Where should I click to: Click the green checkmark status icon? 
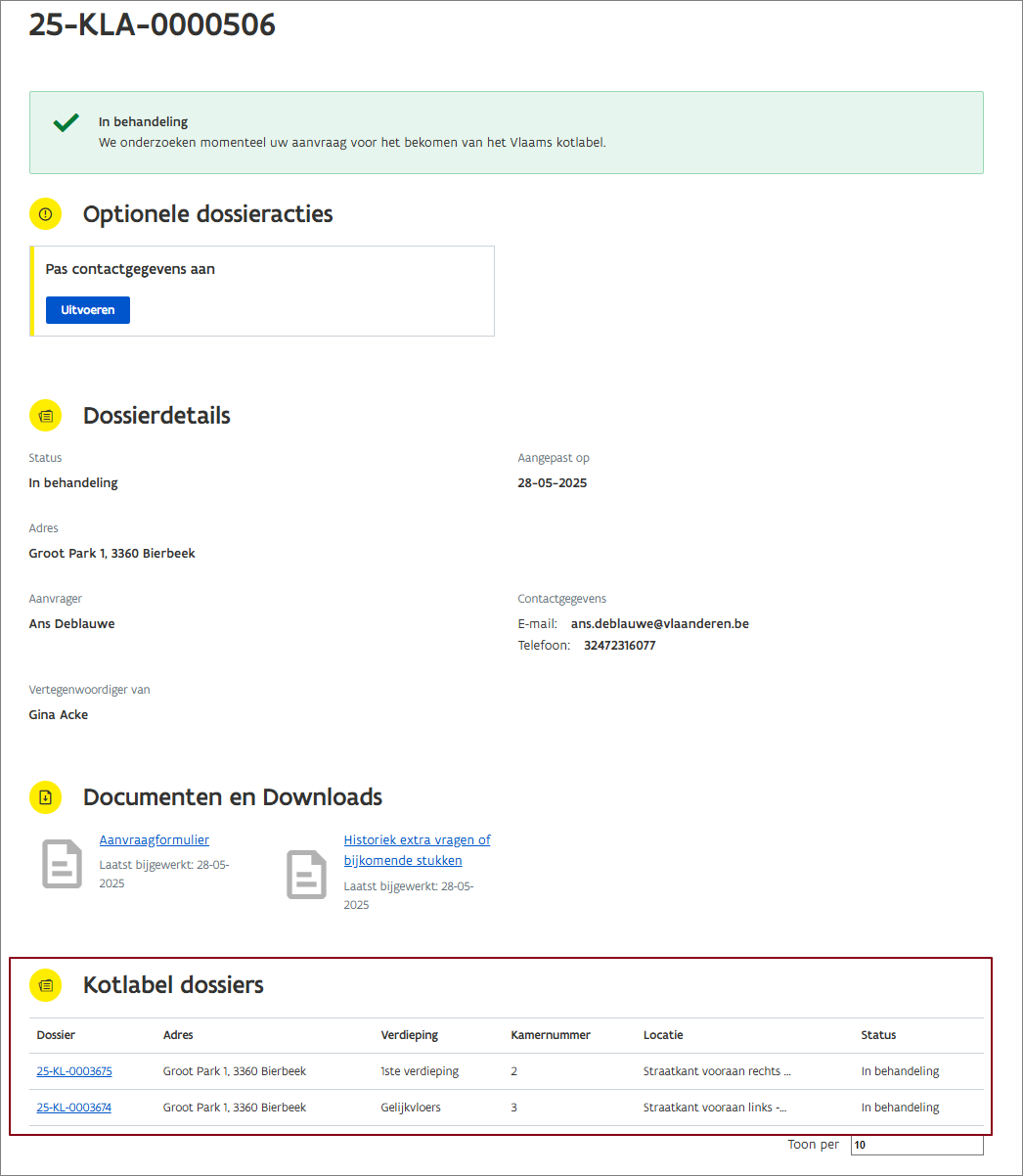coord(66,123)
